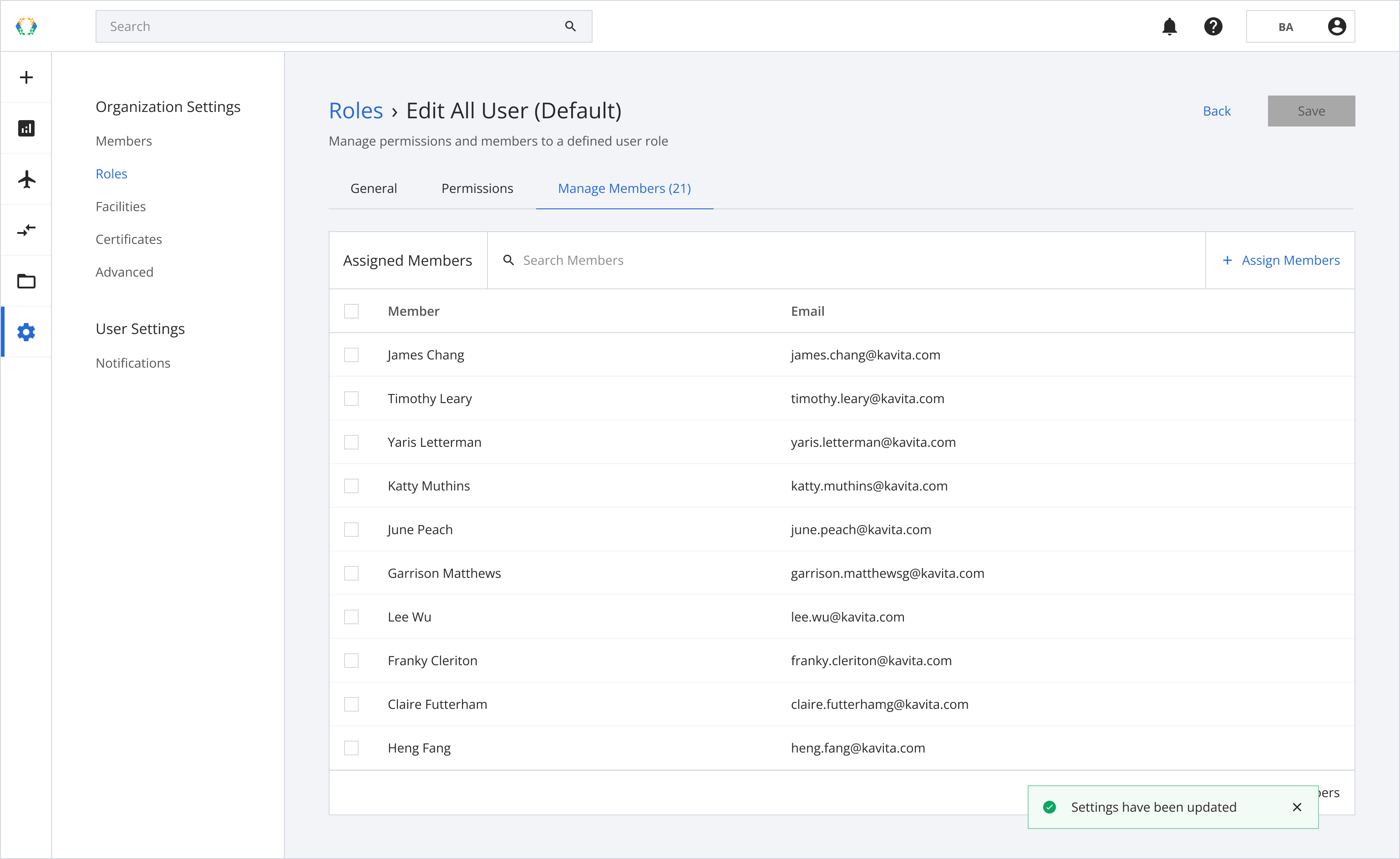
Task: Open the dashboard chart icon in sidebar
Action: tap(26, 128)
